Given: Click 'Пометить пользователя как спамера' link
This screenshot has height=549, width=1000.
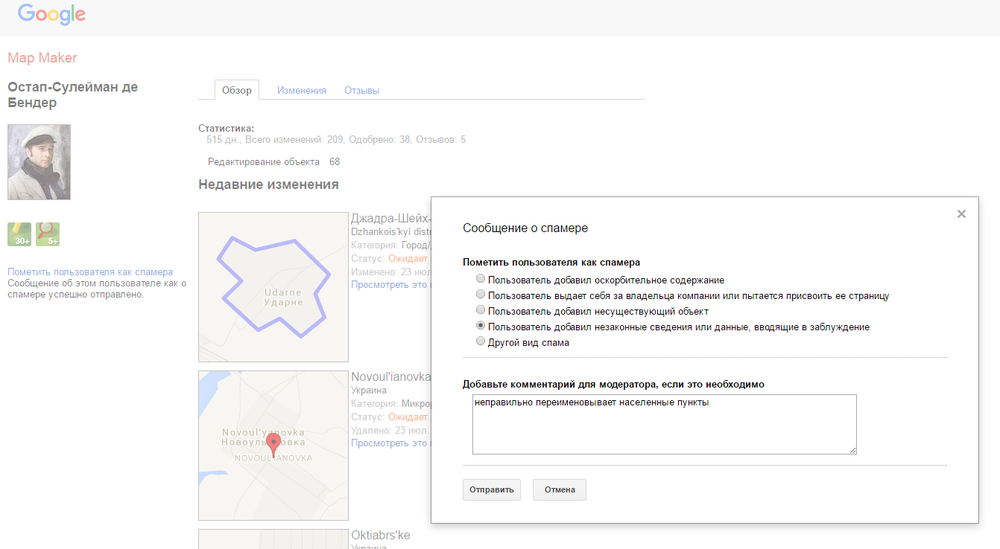Looking at the screenshot, I should pos(90,272).
